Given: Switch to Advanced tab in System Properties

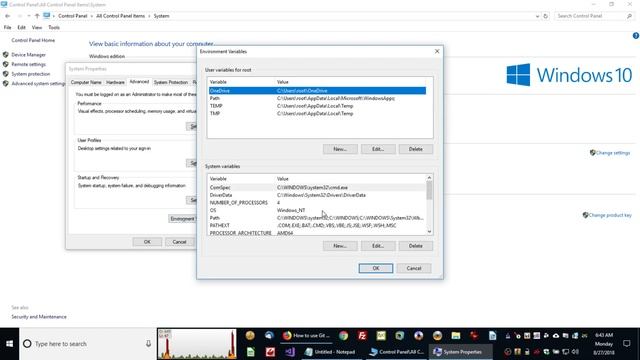Looking at the screenshot, I should pos(139,82).
